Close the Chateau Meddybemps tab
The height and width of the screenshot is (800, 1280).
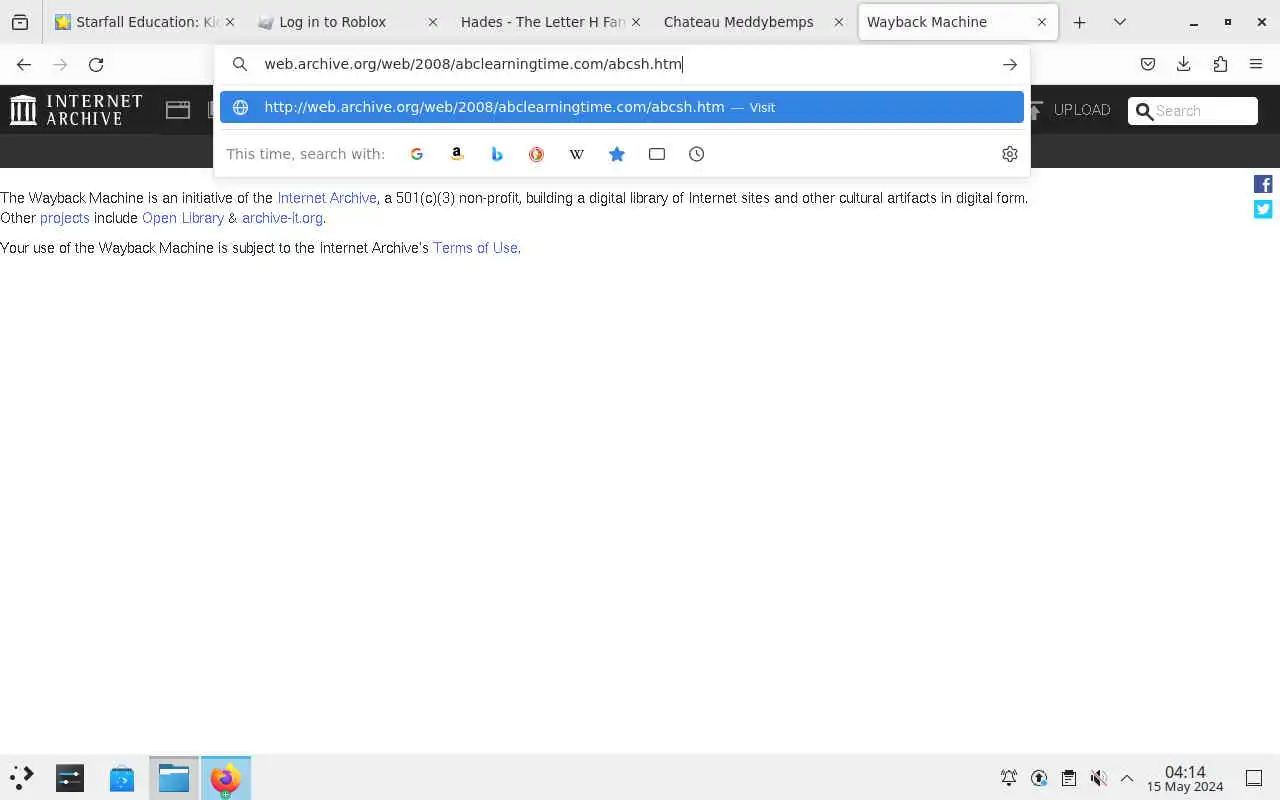coord(838,22)
